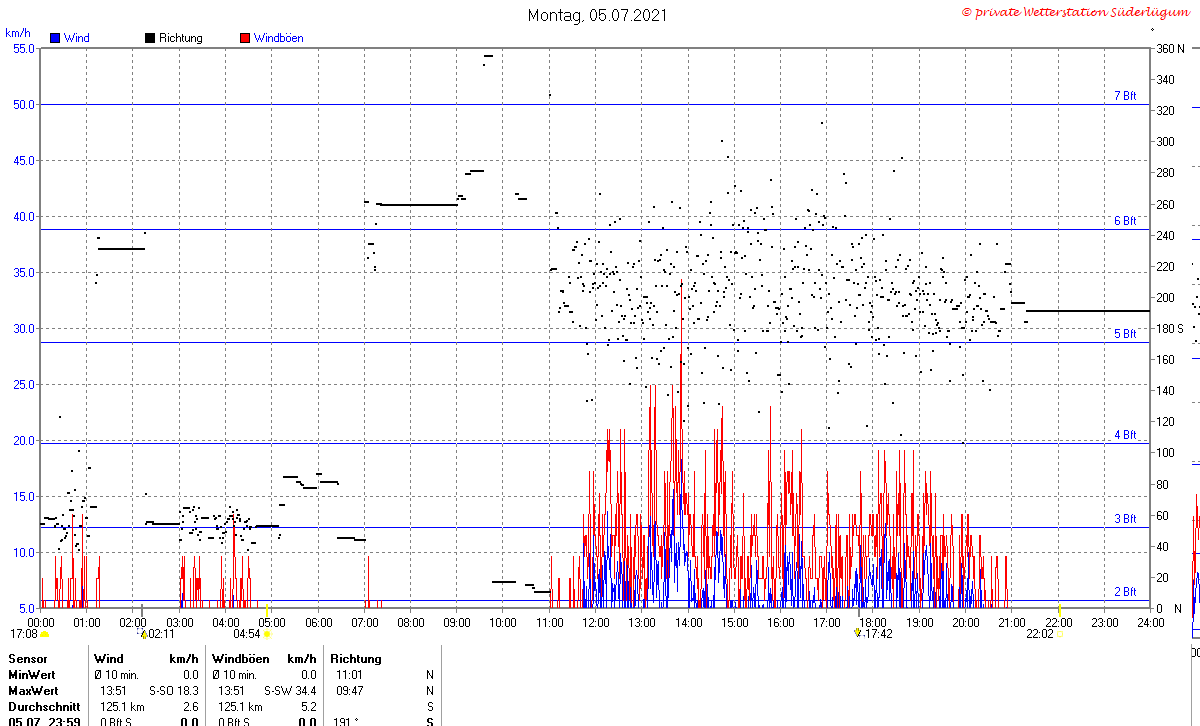Click the yellow icon next to 17:08
Viewport: 1200px width, 726px height.
click(44, 634)
